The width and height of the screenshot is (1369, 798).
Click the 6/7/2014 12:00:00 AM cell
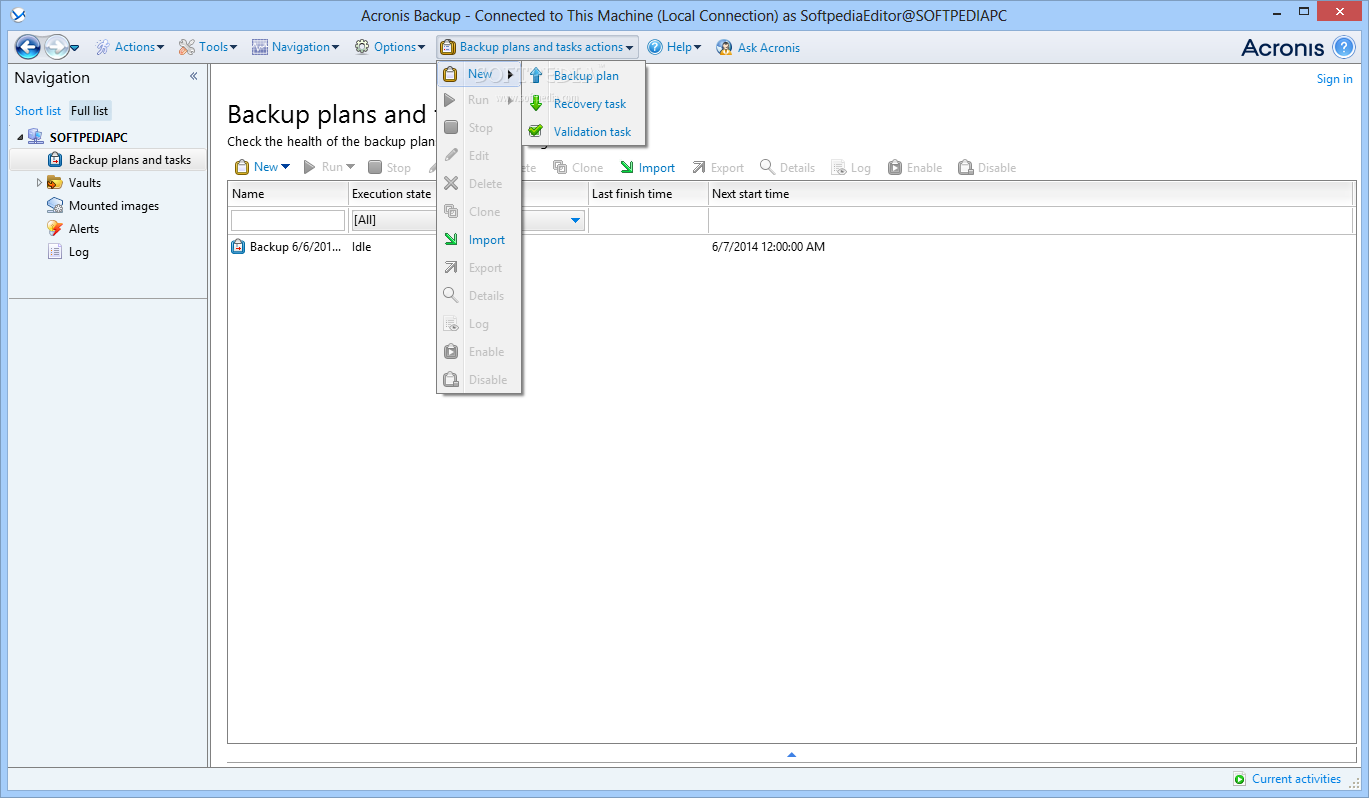768,247
